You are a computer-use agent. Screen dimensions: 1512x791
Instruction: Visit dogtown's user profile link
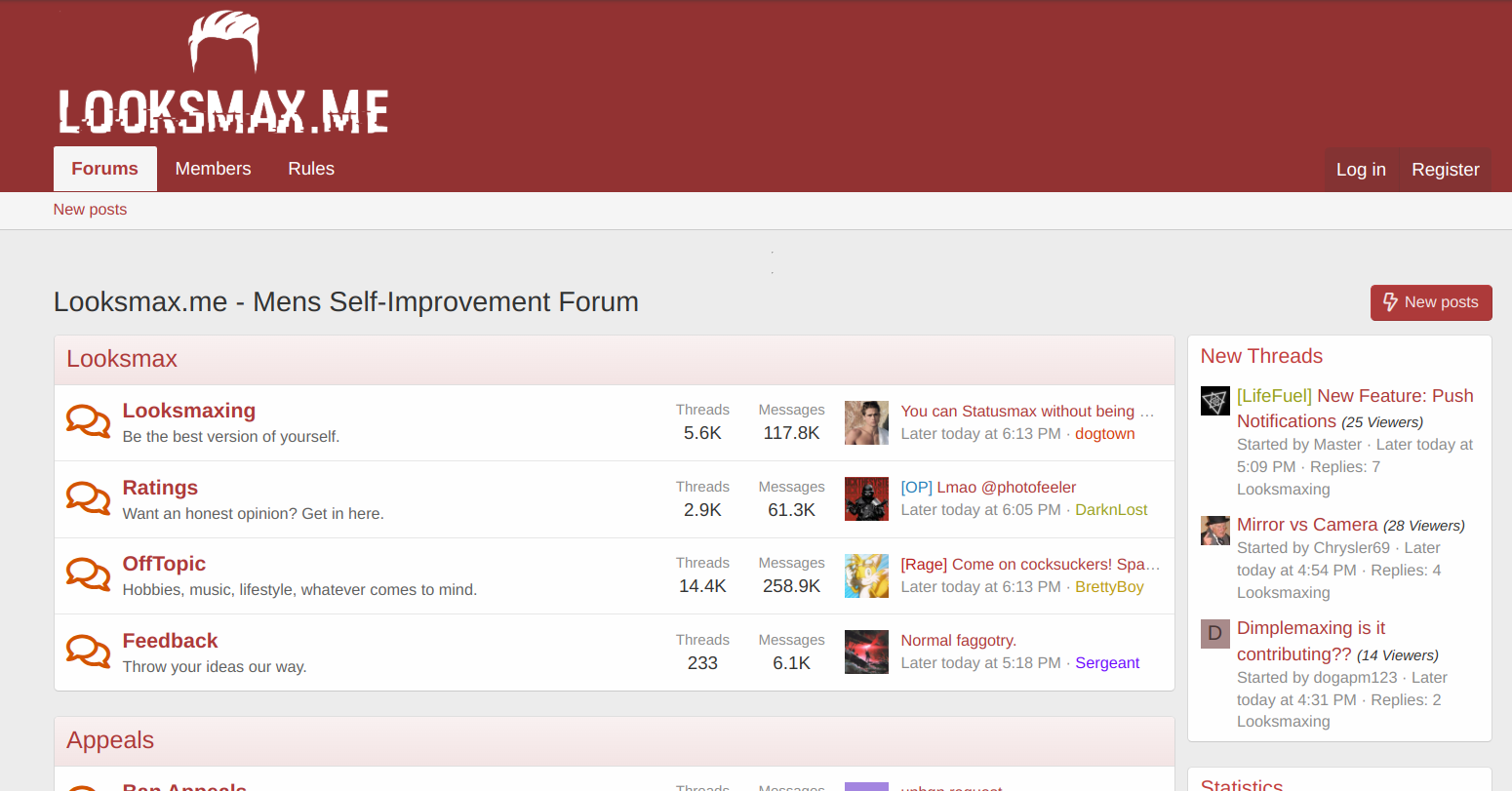[x=1105, y=434]
